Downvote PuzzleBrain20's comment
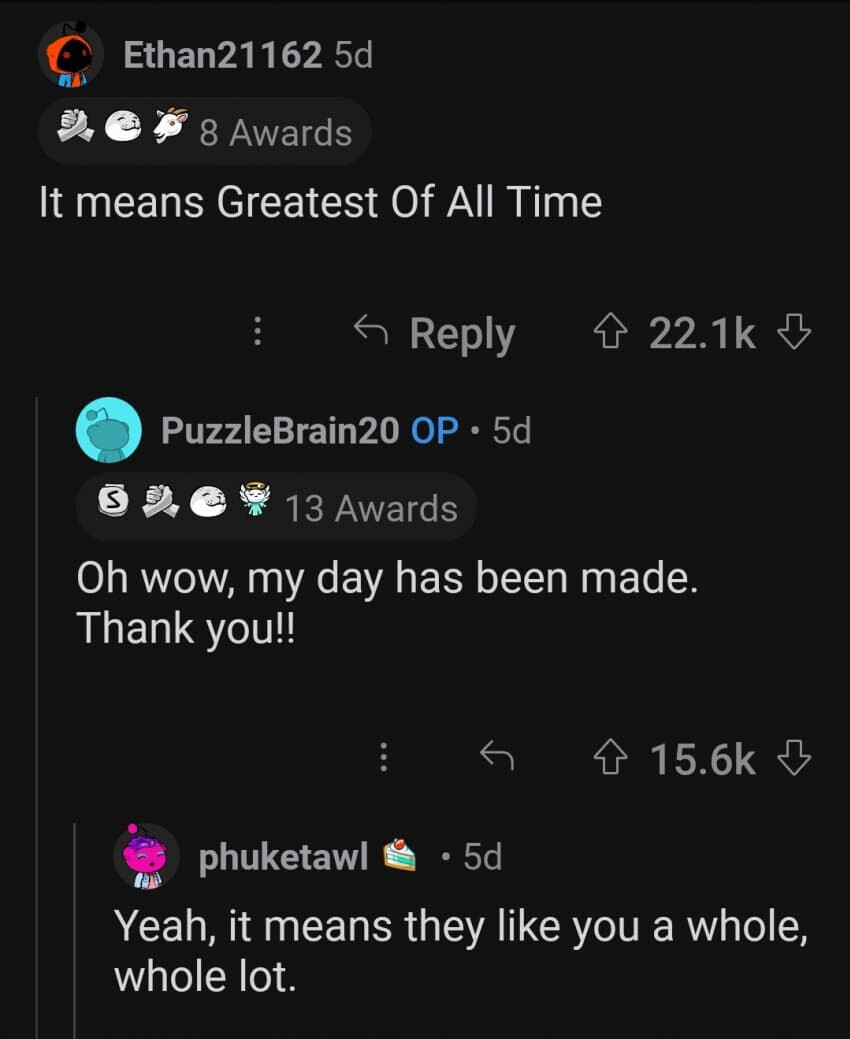850x1039 pixels. coord(793,759)
